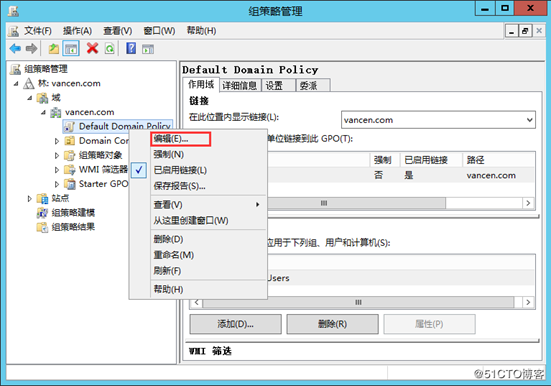Click the WMI 筛选器 folder icon
The image size is (551, 386).
[x=70, y=170]
